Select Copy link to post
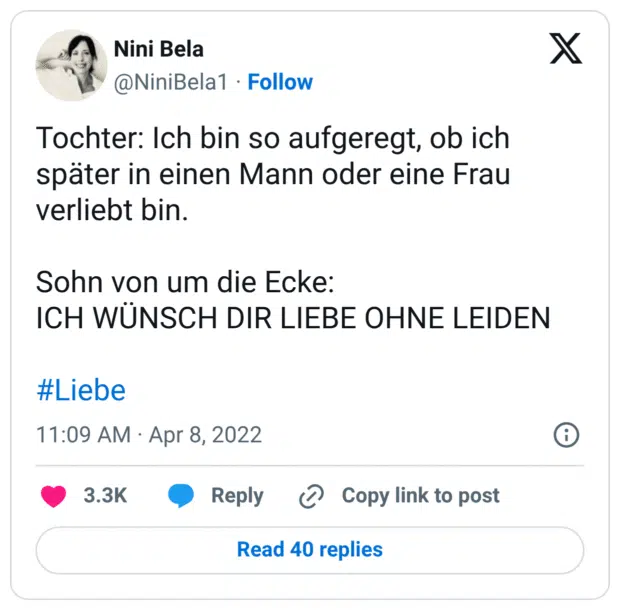 tap(420, 496)
